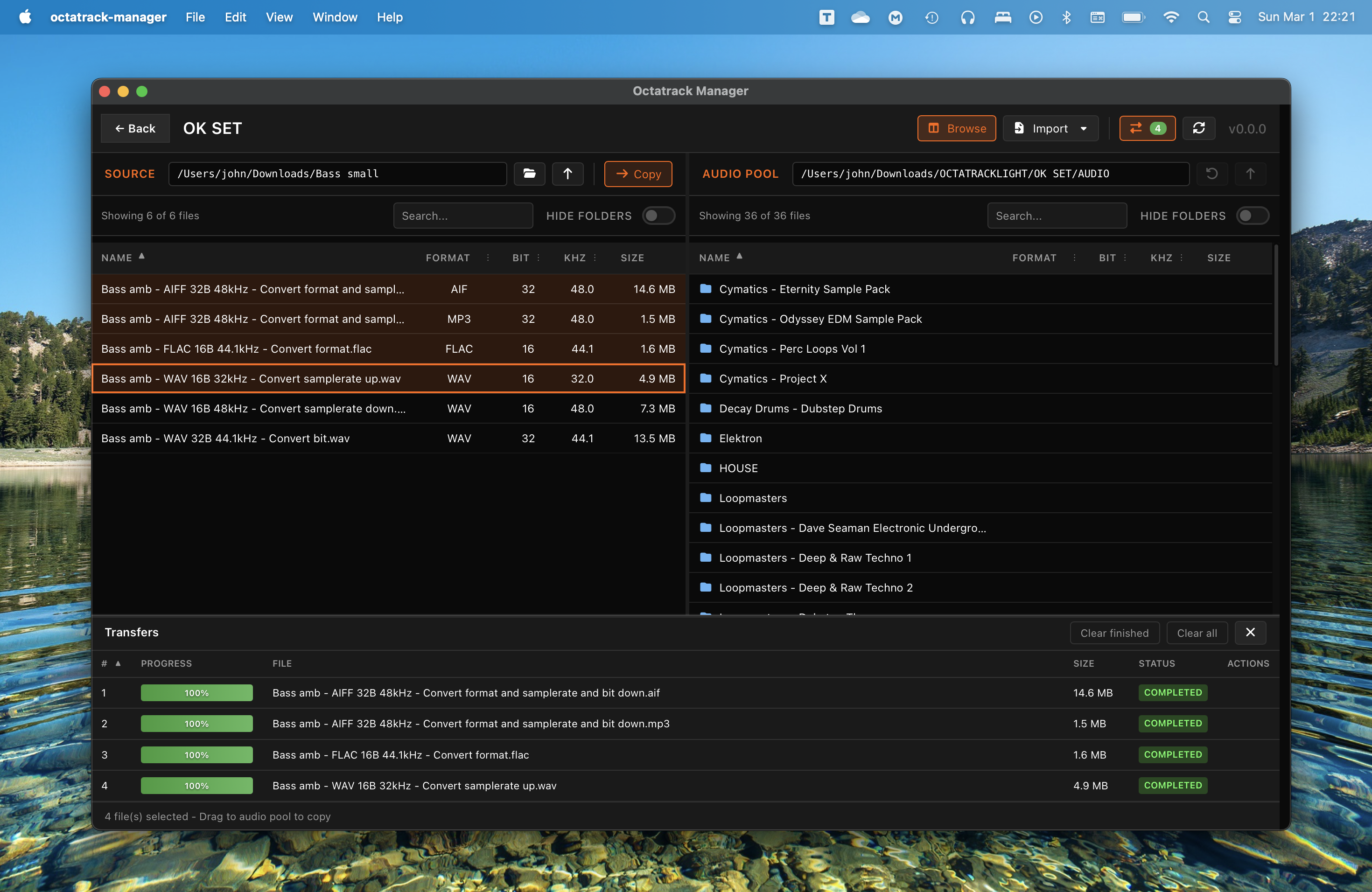Open the Window menu

[334, 17]
